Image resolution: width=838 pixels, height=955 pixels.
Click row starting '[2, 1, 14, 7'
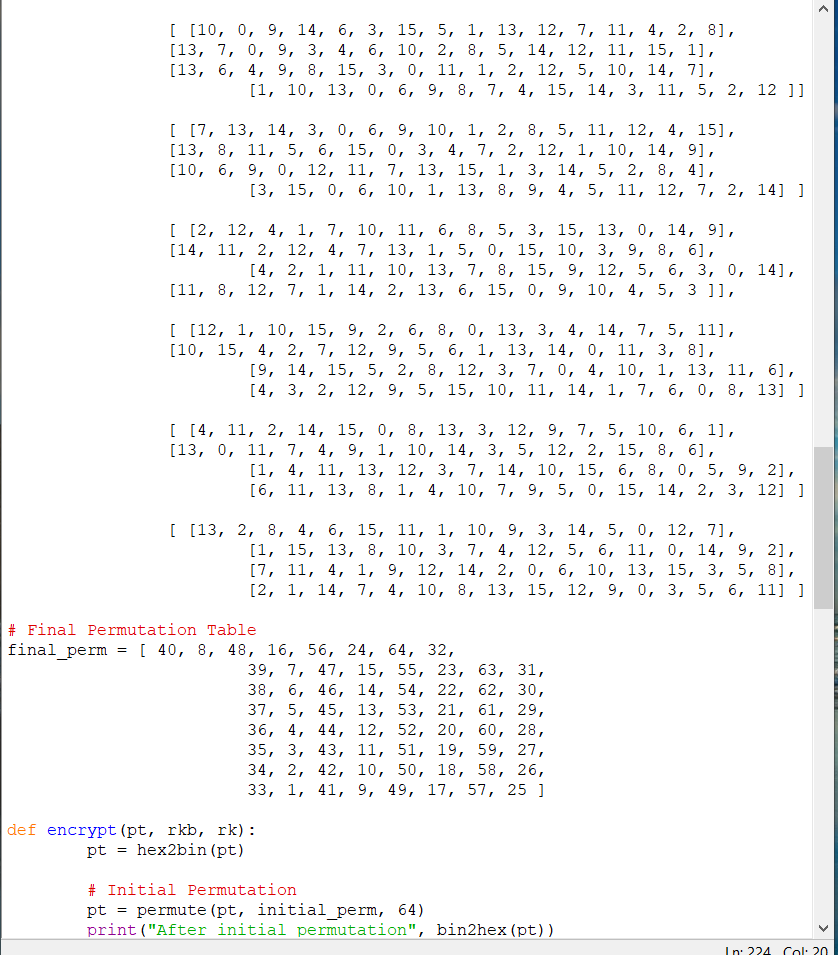tap(527, 590)
